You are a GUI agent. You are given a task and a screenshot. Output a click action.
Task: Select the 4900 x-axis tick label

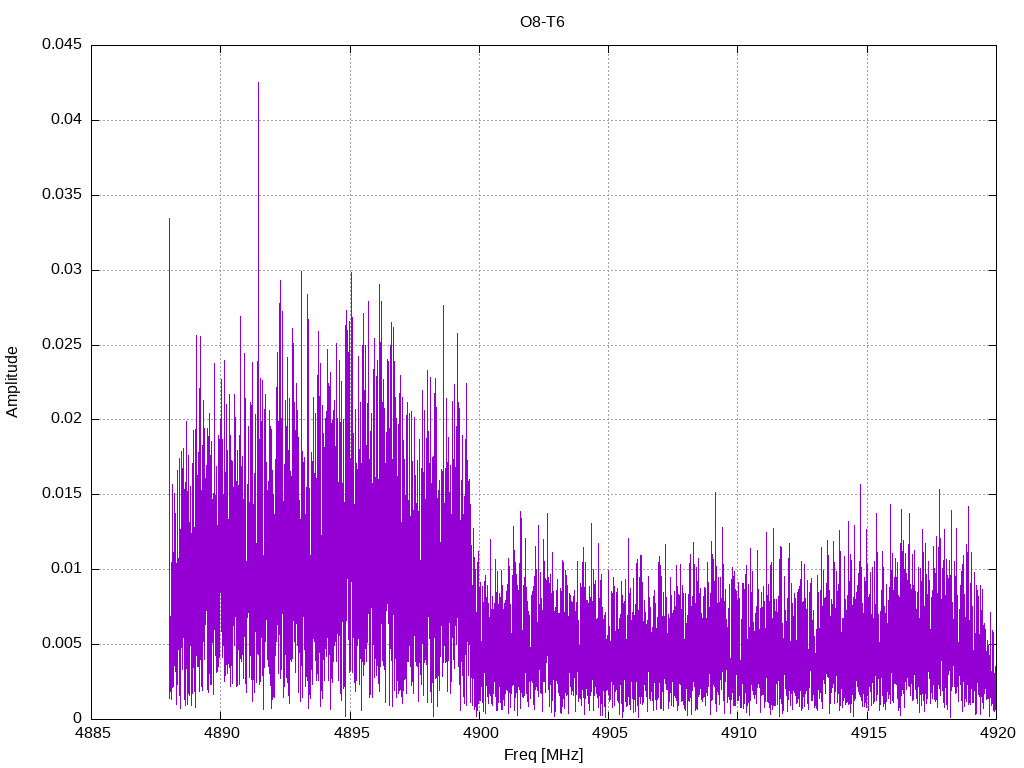click(479, 733)
